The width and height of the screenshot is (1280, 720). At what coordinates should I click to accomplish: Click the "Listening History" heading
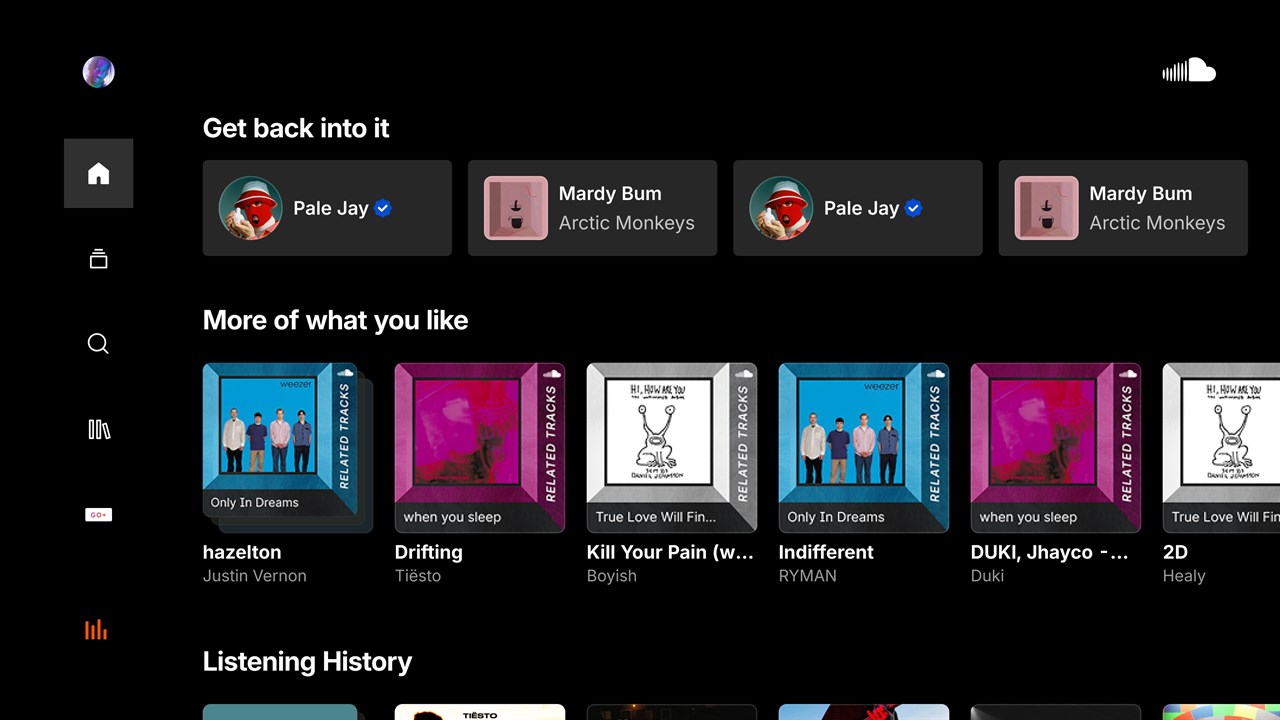click(307, 662)
